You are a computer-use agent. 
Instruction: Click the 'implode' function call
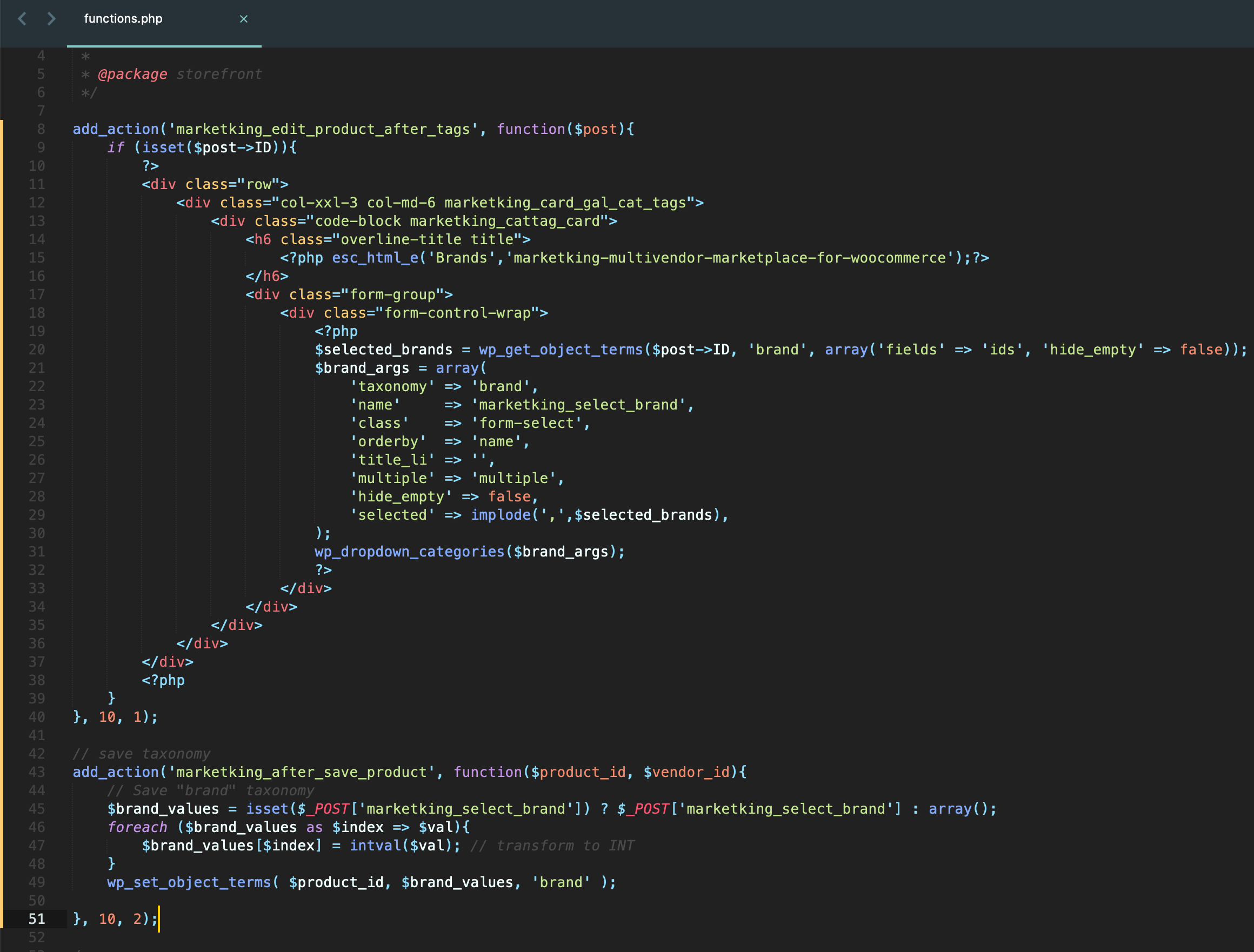tap(501, 514)
